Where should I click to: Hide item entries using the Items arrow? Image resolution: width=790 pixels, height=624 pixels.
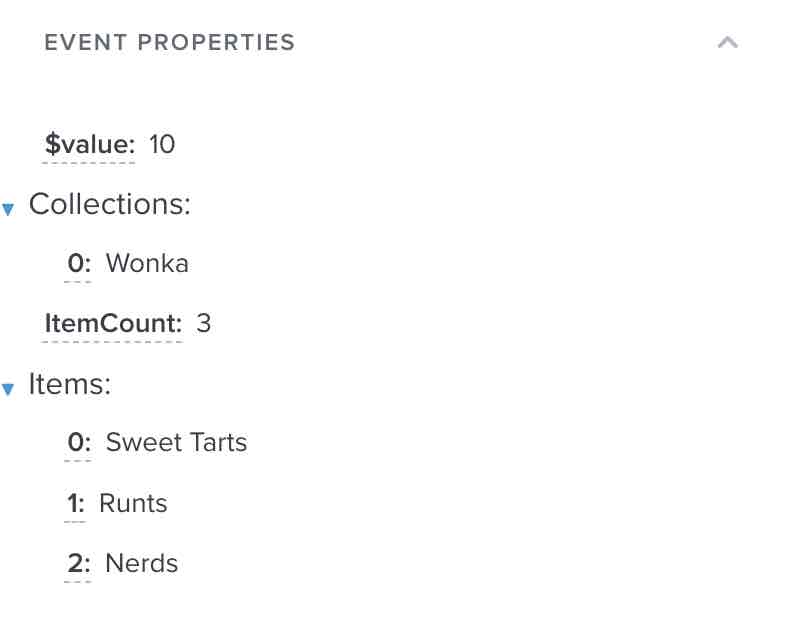click(x=8, y=389)
